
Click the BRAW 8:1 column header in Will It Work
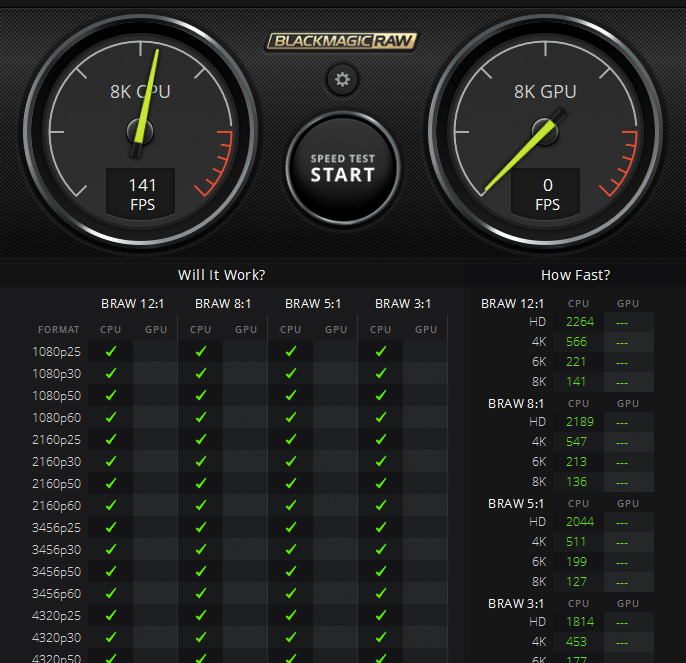(223, 304)
